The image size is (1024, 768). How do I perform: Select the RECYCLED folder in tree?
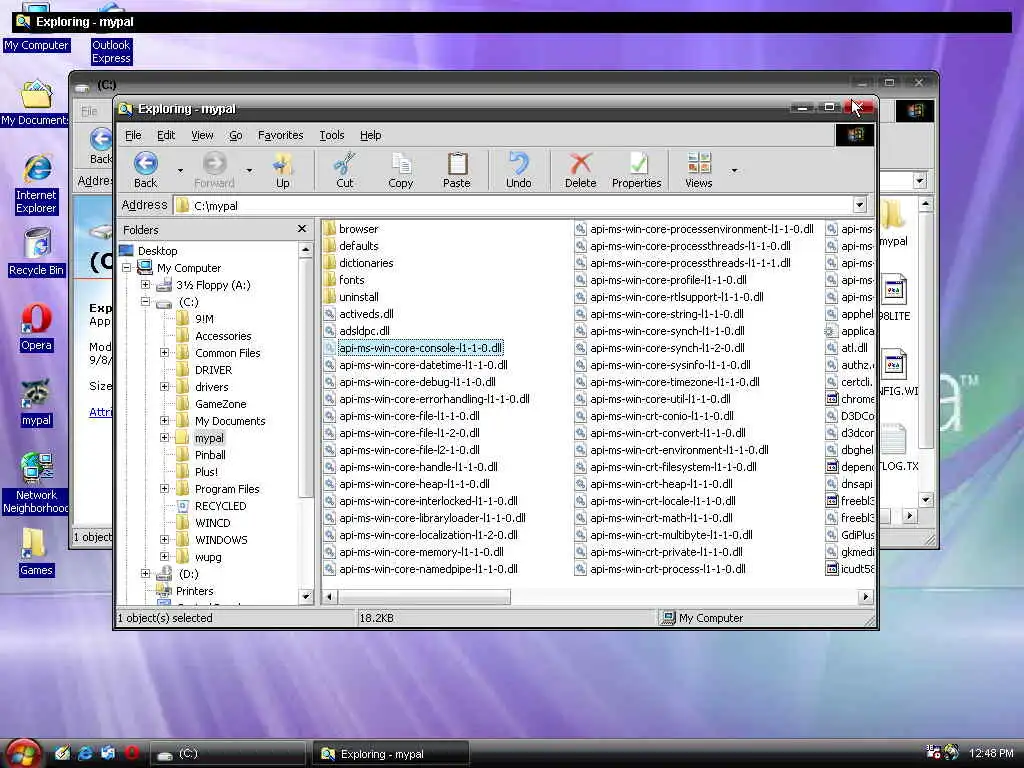pos(220,505)
